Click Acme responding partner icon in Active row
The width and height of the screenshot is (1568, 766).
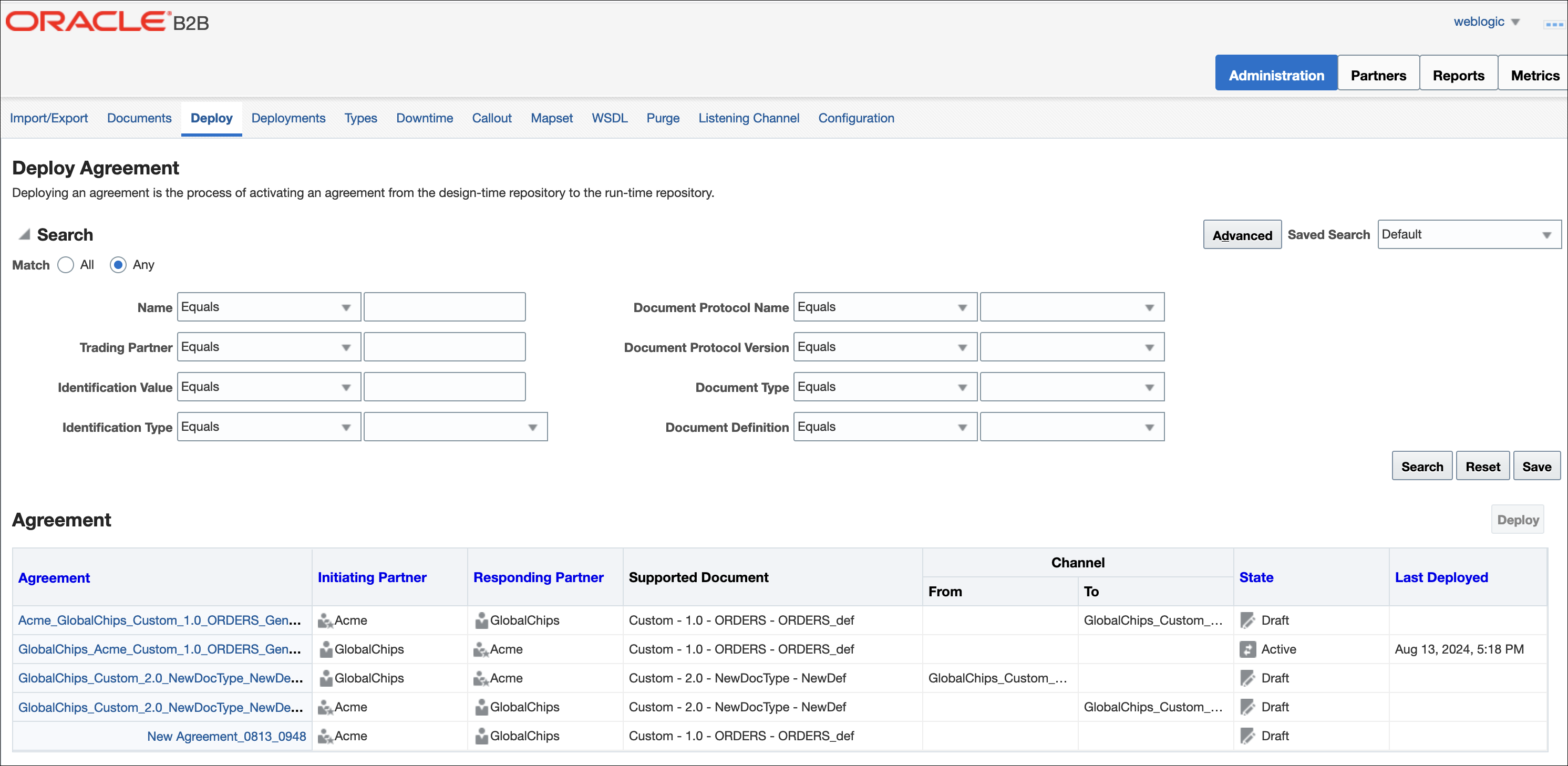coord(481,649)
